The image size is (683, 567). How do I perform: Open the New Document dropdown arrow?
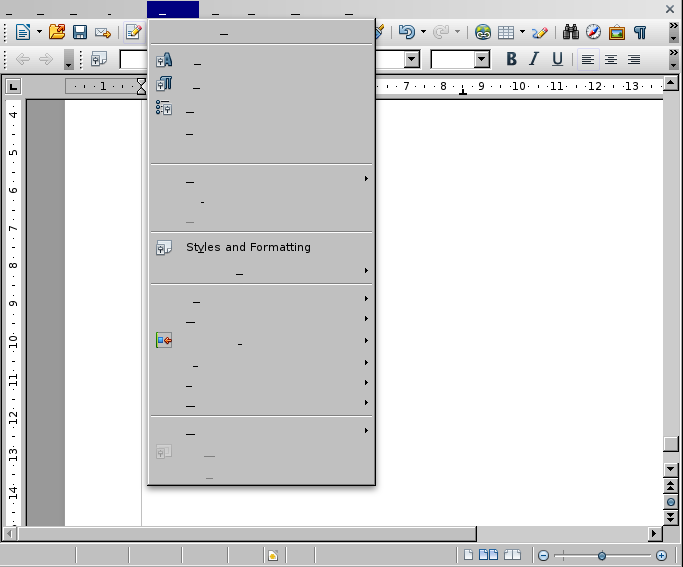pos(39,32)
